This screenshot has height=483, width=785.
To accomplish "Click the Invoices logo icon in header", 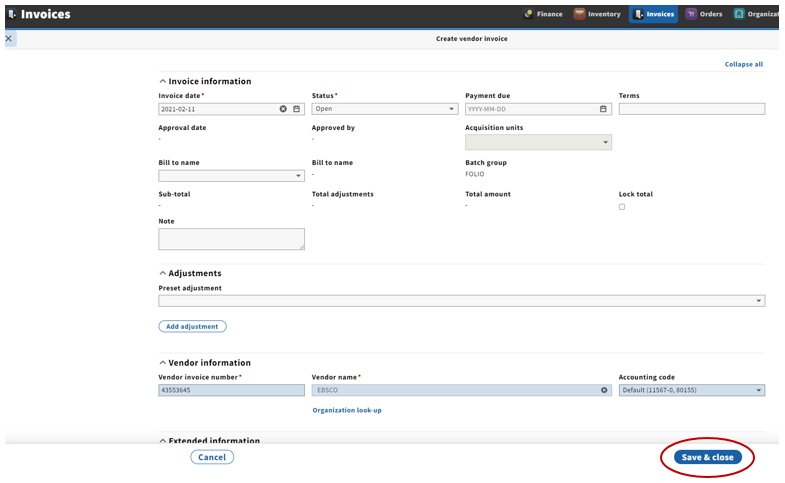I will (x=12, y=14).
